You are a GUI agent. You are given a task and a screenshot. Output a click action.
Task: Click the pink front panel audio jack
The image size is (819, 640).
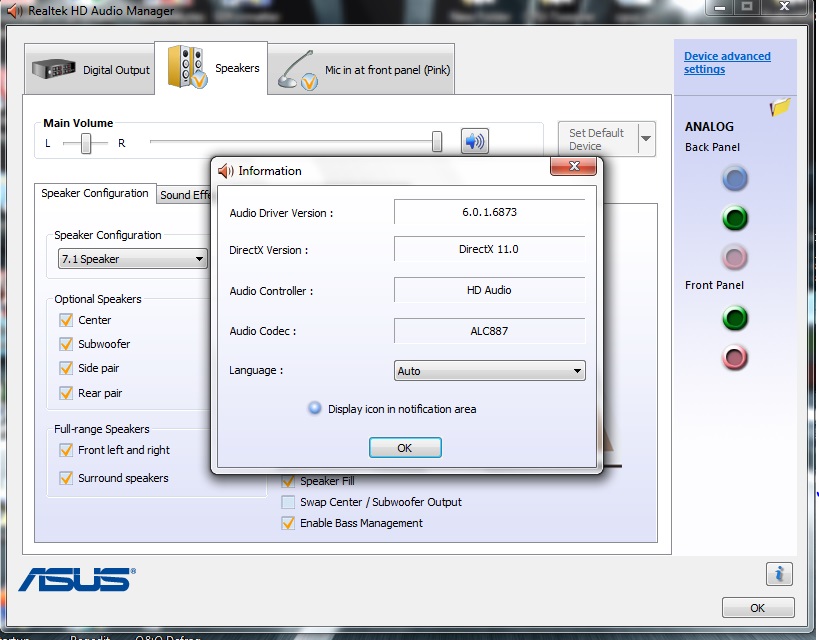point(735,357)
